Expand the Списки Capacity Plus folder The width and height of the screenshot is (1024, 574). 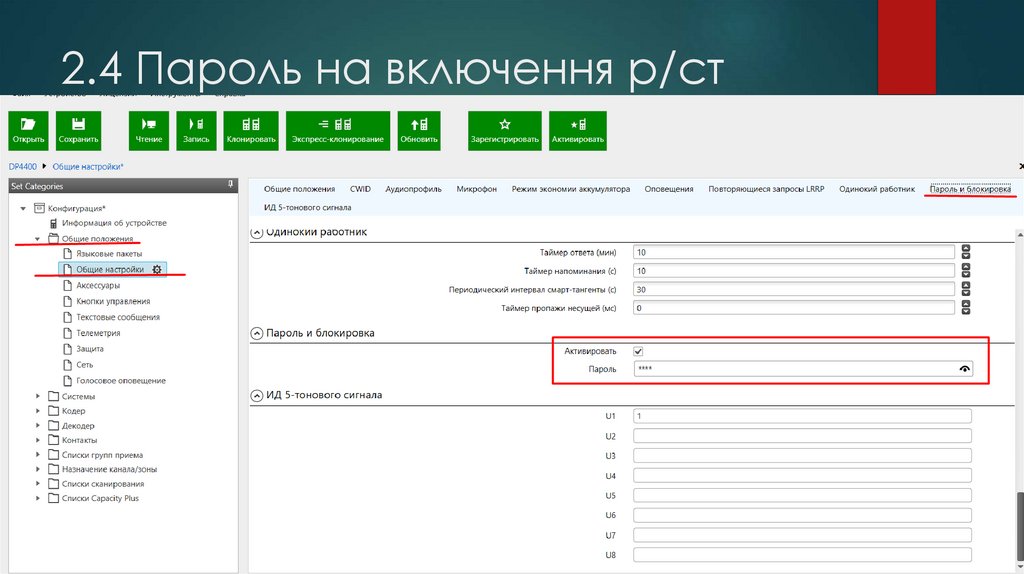coord(38,498)
